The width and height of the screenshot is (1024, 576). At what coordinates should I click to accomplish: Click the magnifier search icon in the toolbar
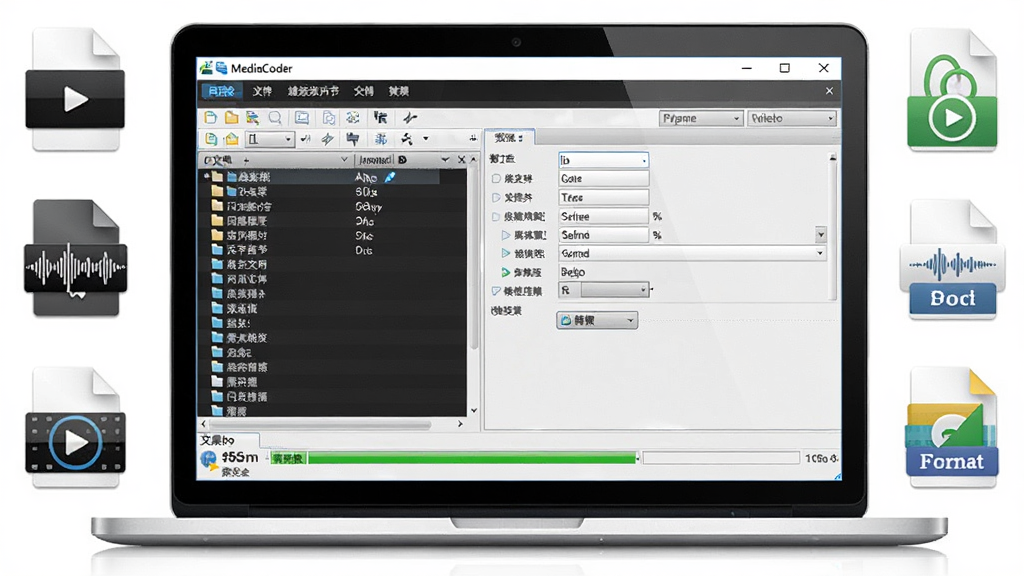pos(275,118)
